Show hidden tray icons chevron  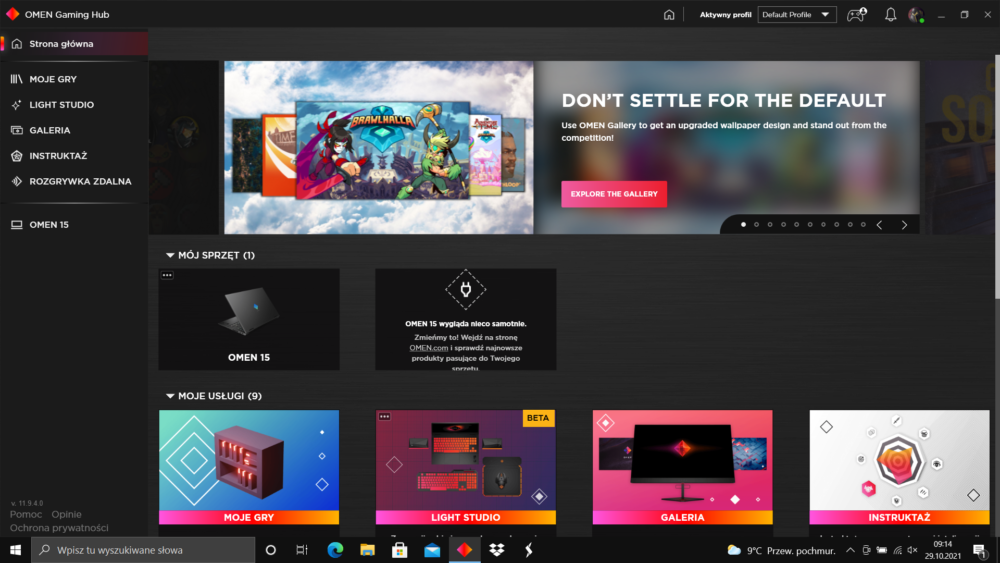pyautogui.click(x=850, y=550)
